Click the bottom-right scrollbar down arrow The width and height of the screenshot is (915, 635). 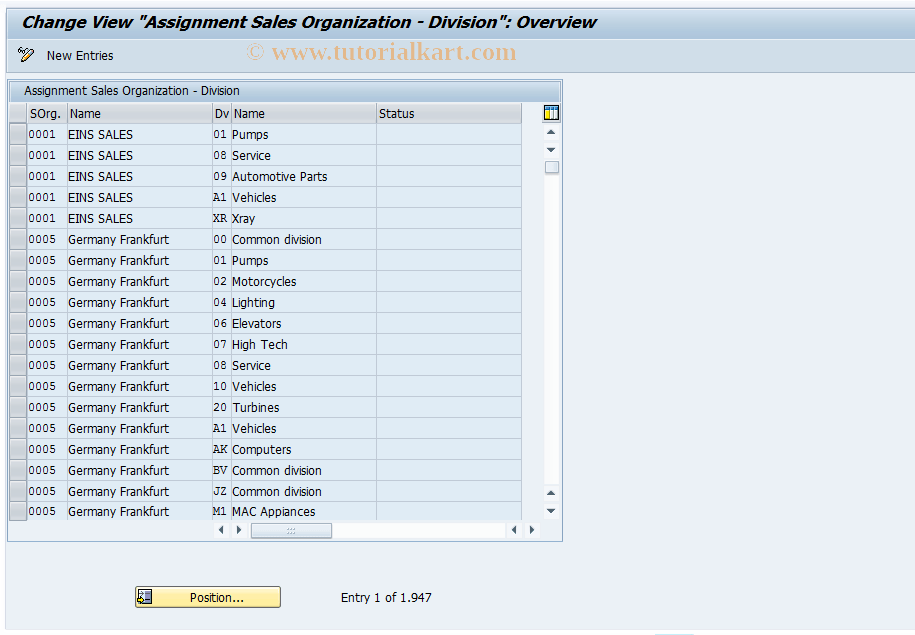(x=550, y=510)
